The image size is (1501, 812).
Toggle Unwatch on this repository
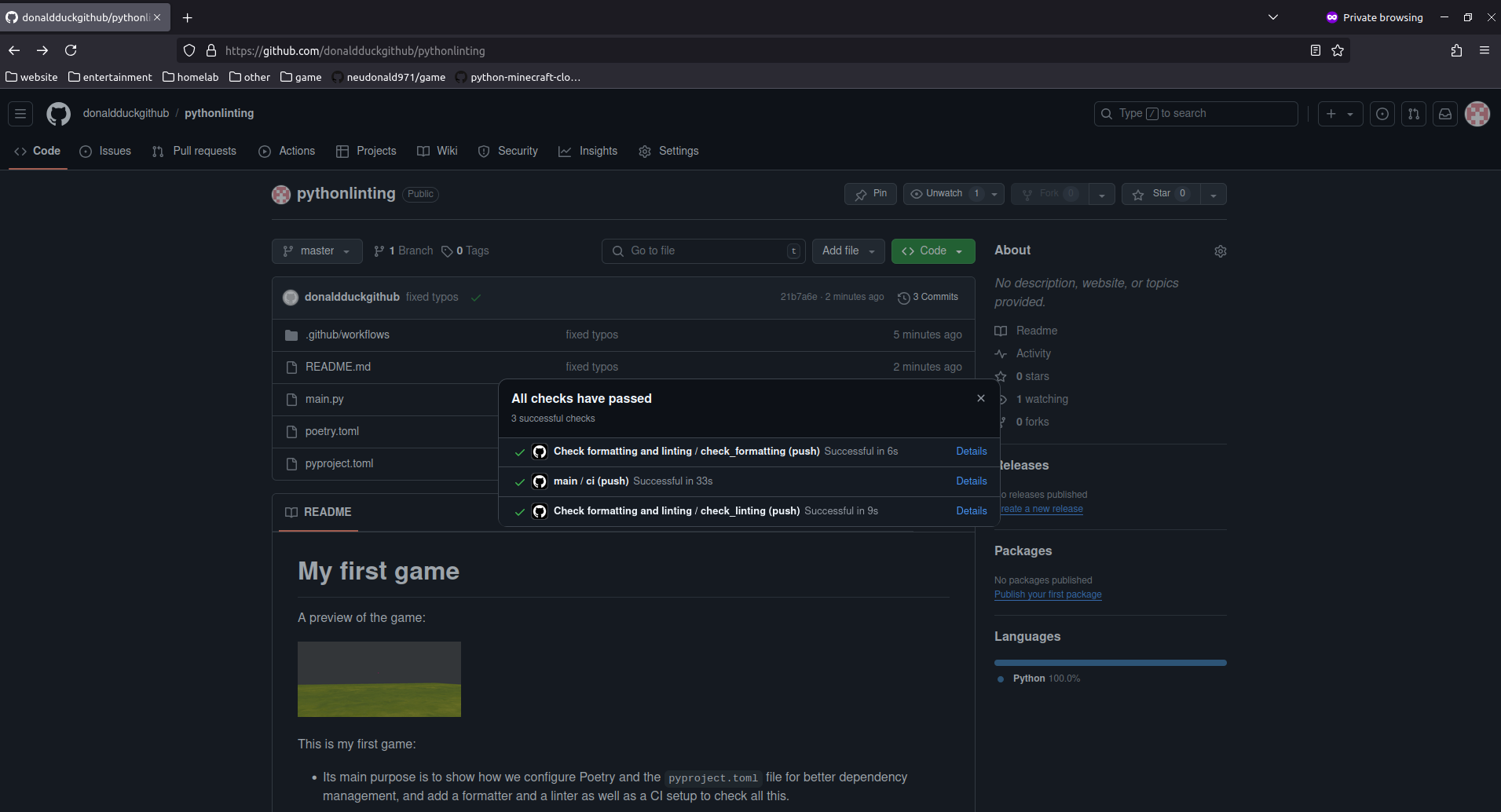(944, 194)
